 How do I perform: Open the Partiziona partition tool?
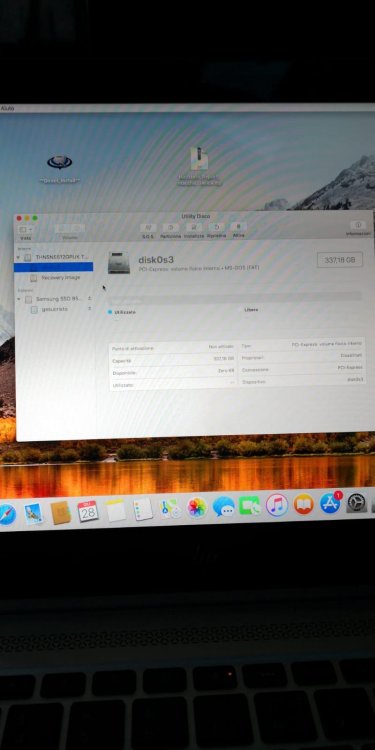(x=171, y=228)
